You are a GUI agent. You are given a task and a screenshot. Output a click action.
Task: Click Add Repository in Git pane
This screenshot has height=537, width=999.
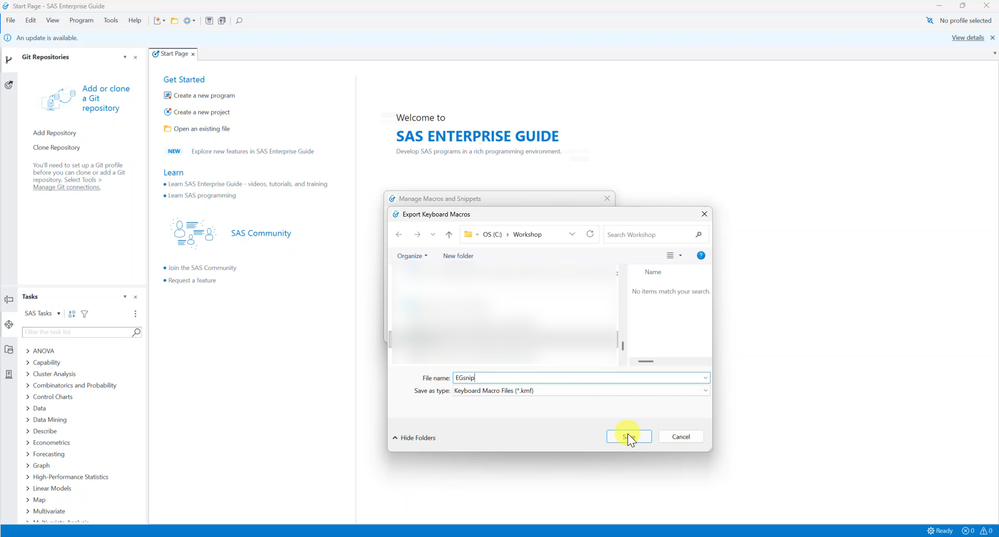point(54,133)
